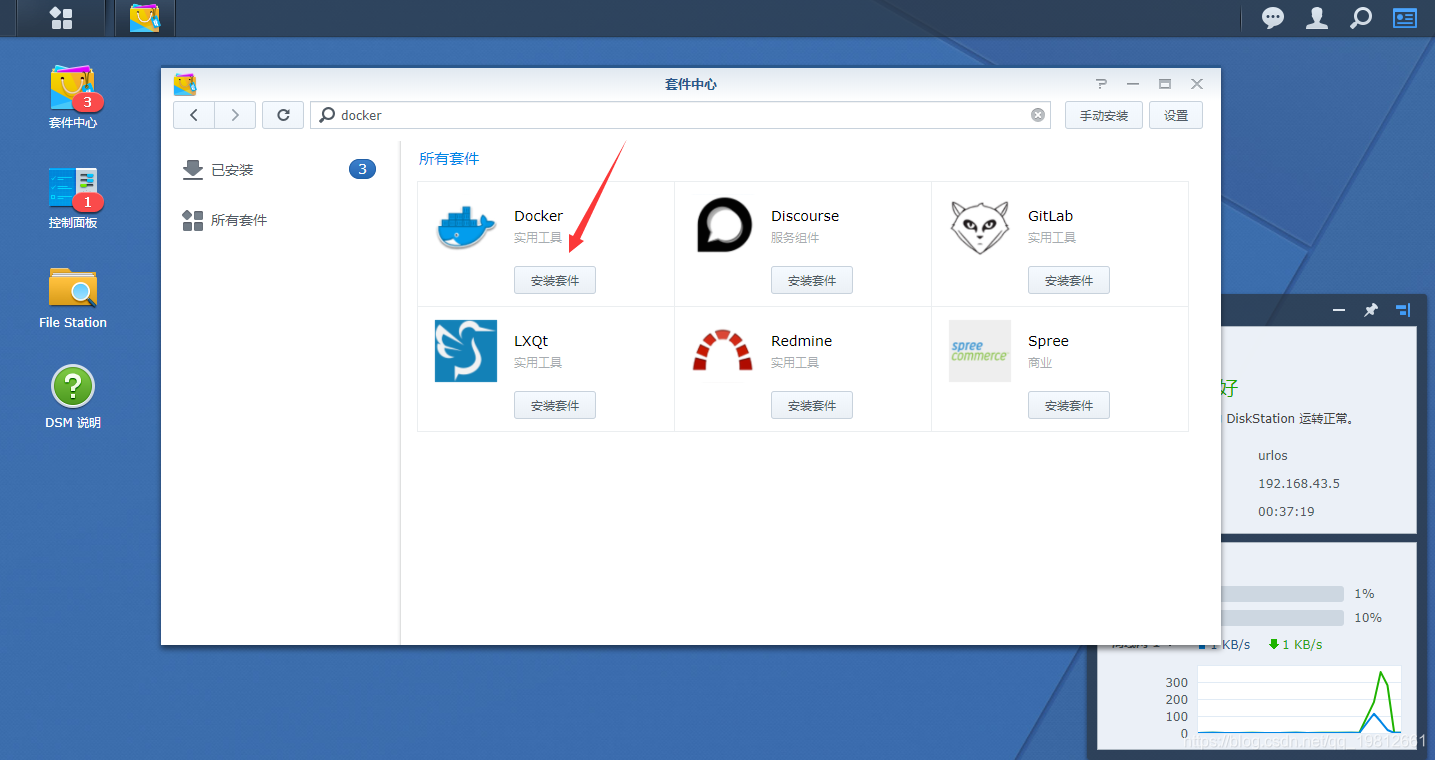Launch File Station from the desktop
Image resolution: width=1435 pixels, height=760 pixels.
point(73,297)
